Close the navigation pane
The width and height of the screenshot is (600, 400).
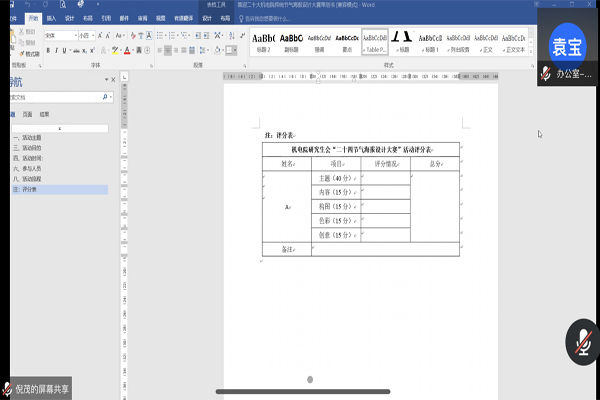tap(114, 78)
